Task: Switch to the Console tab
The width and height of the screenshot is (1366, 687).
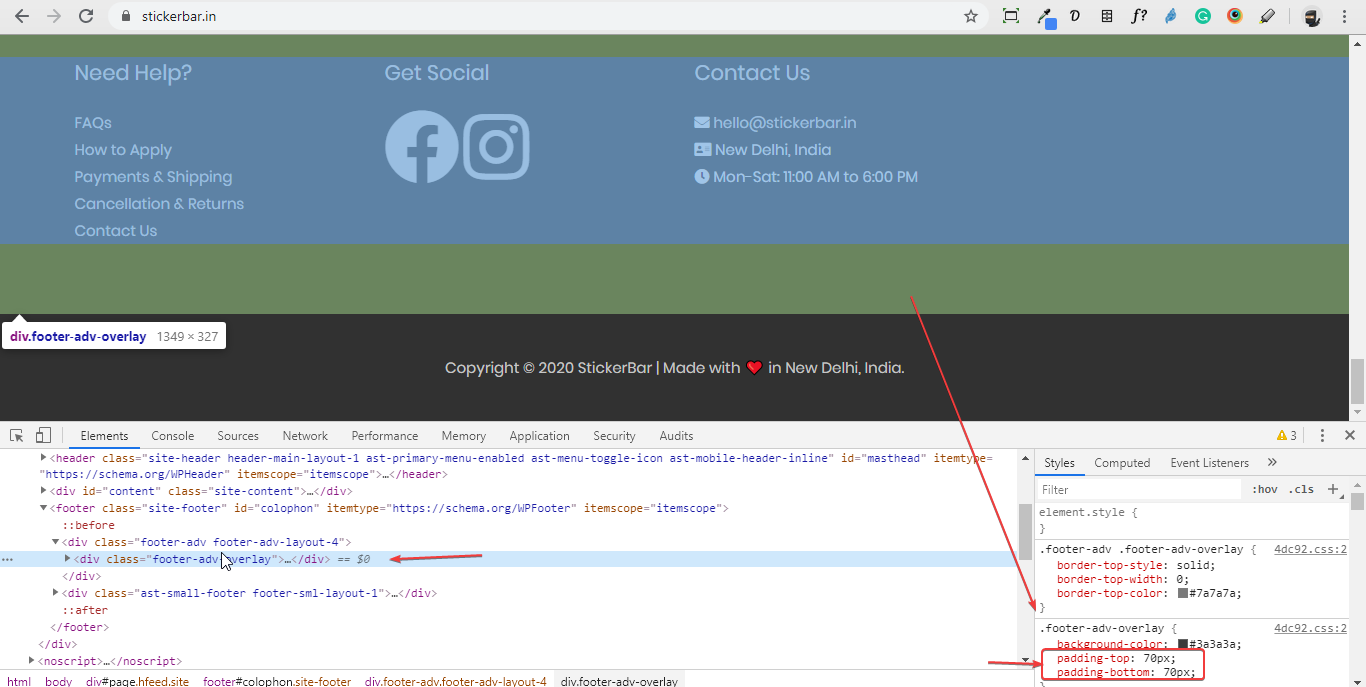Action: coord(173,435)
